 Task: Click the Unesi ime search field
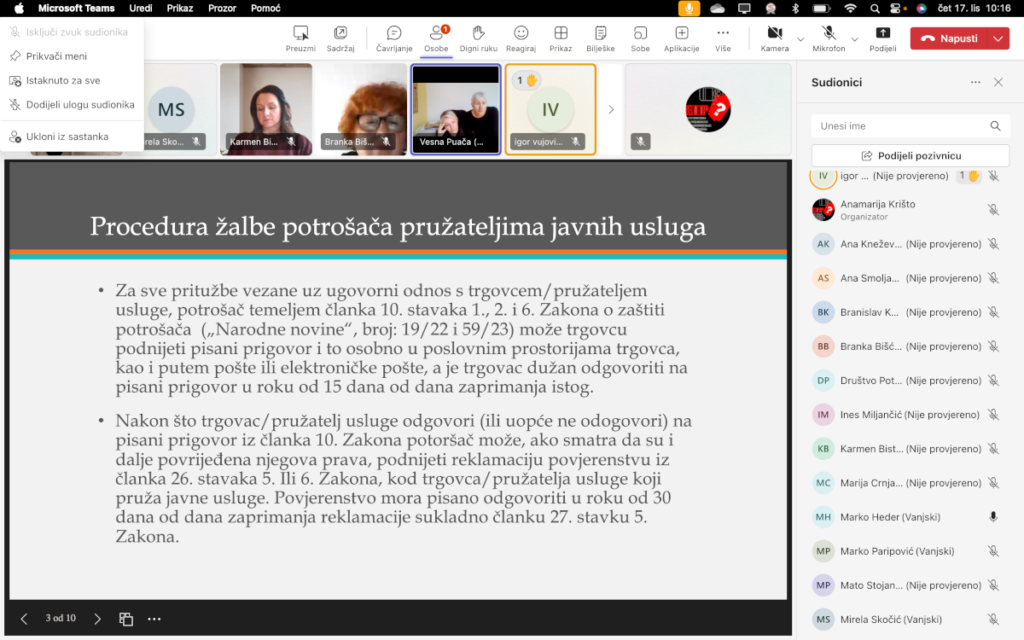910,126
